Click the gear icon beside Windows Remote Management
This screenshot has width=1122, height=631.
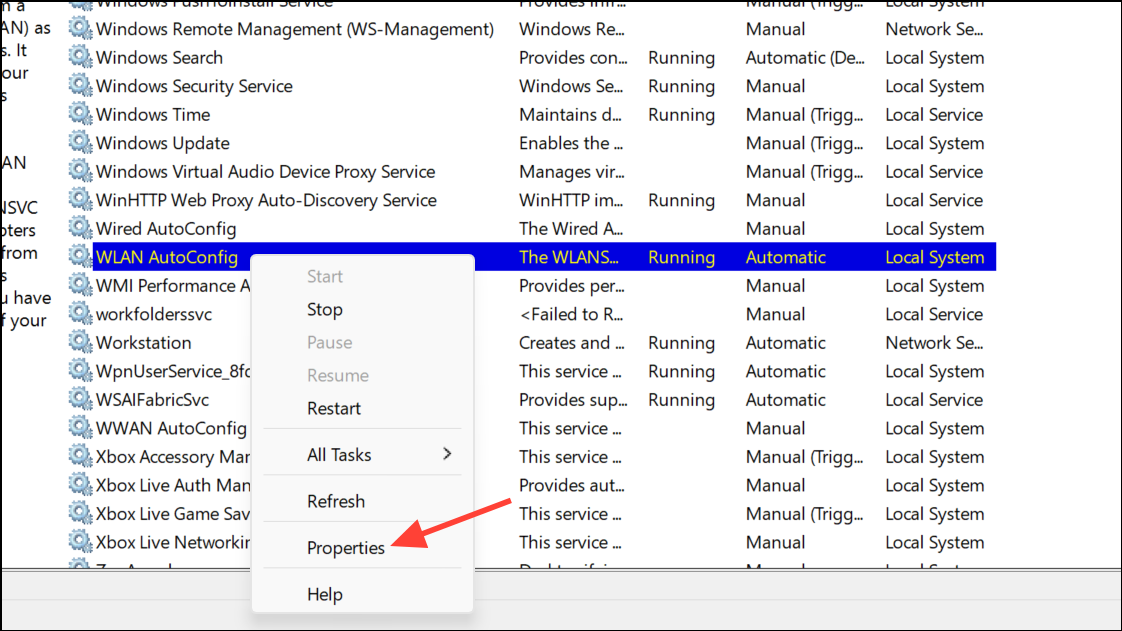(x=80, y=29)
